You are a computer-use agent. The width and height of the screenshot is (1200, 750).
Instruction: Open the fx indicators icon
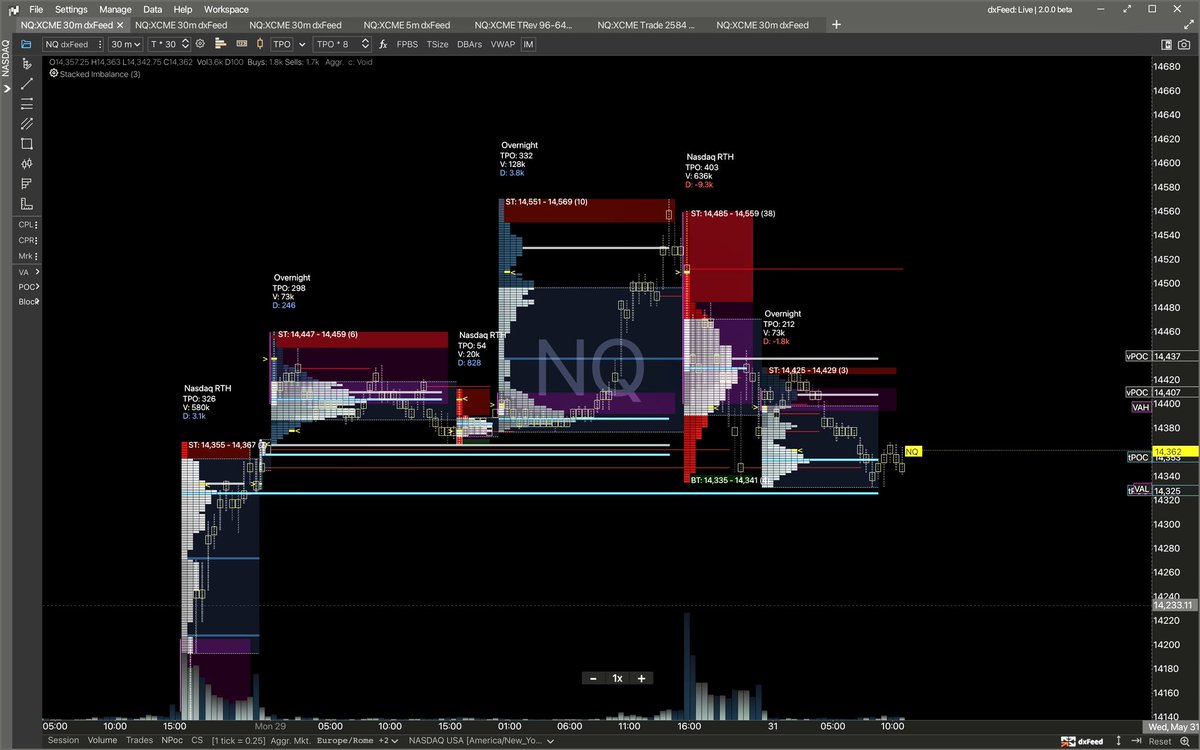[x=383, y=44]
